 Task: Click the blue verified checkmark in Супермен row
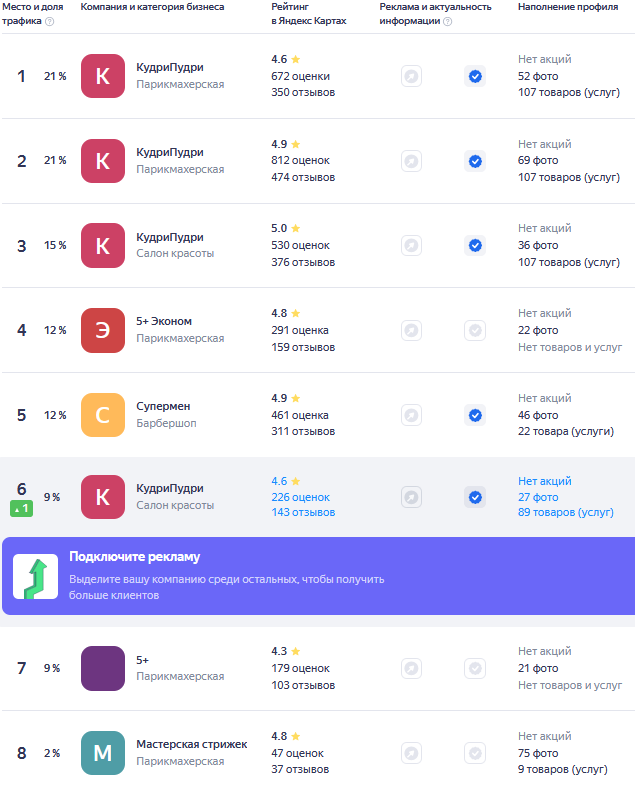point(475,415)
